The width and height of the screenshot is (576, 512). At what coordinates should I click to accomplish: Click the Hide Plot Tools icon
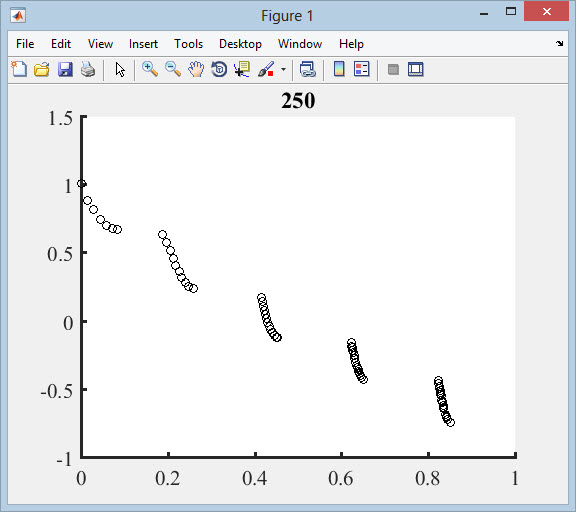393,69
